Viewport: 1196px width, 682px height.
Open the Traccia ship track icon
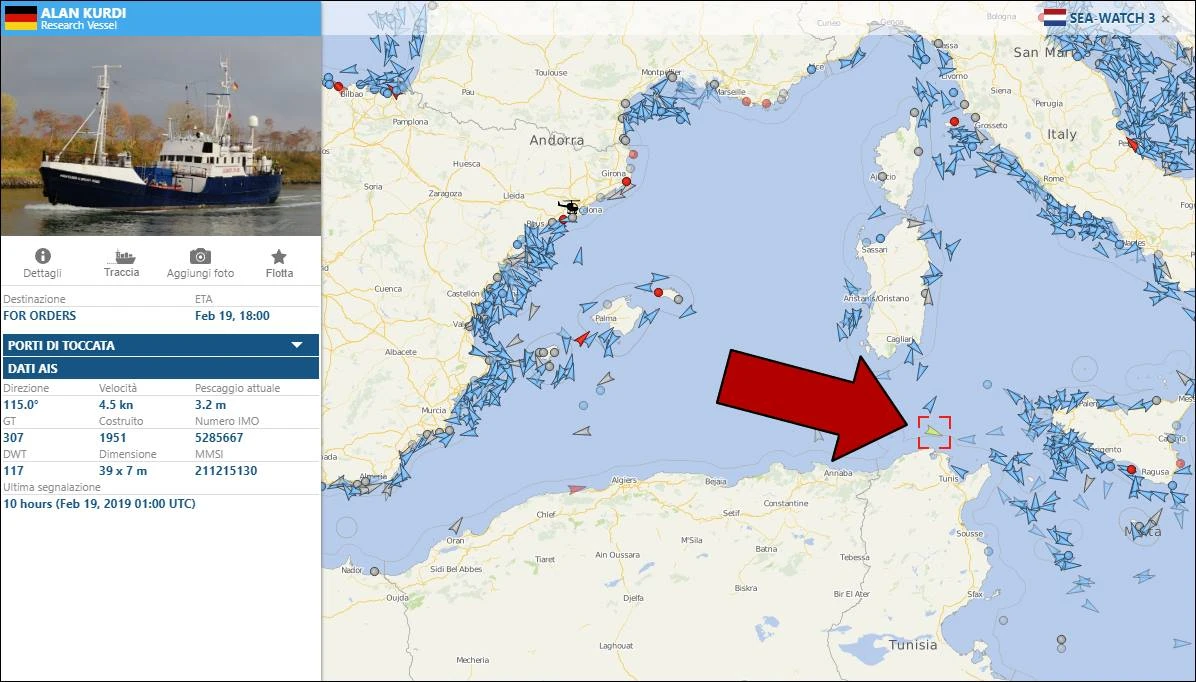121,256
